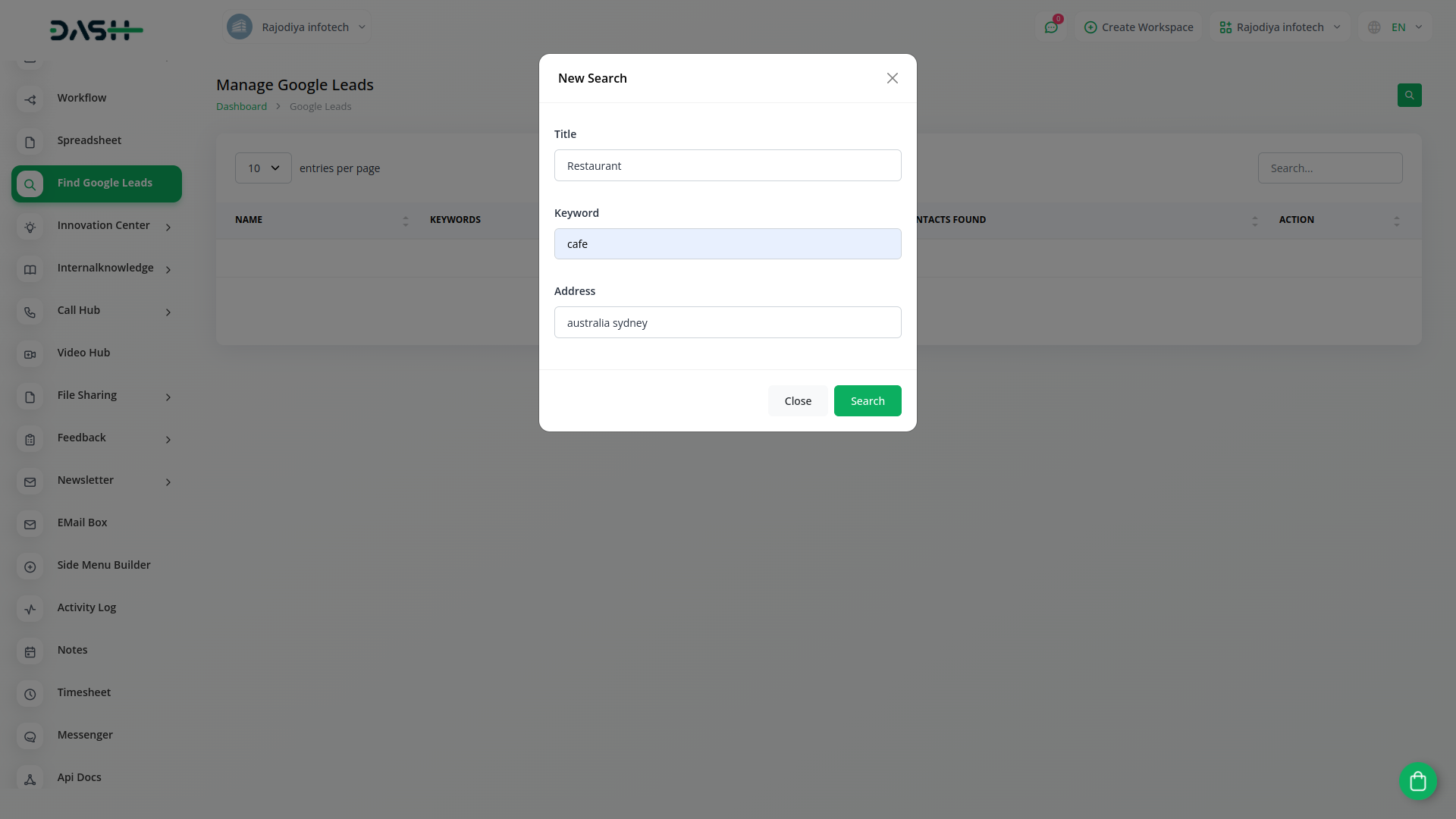The width and height of the screenshot is (1456, 819).
Task: Click the Address input field
Action: pyautogui.click(x=727, y=322)
